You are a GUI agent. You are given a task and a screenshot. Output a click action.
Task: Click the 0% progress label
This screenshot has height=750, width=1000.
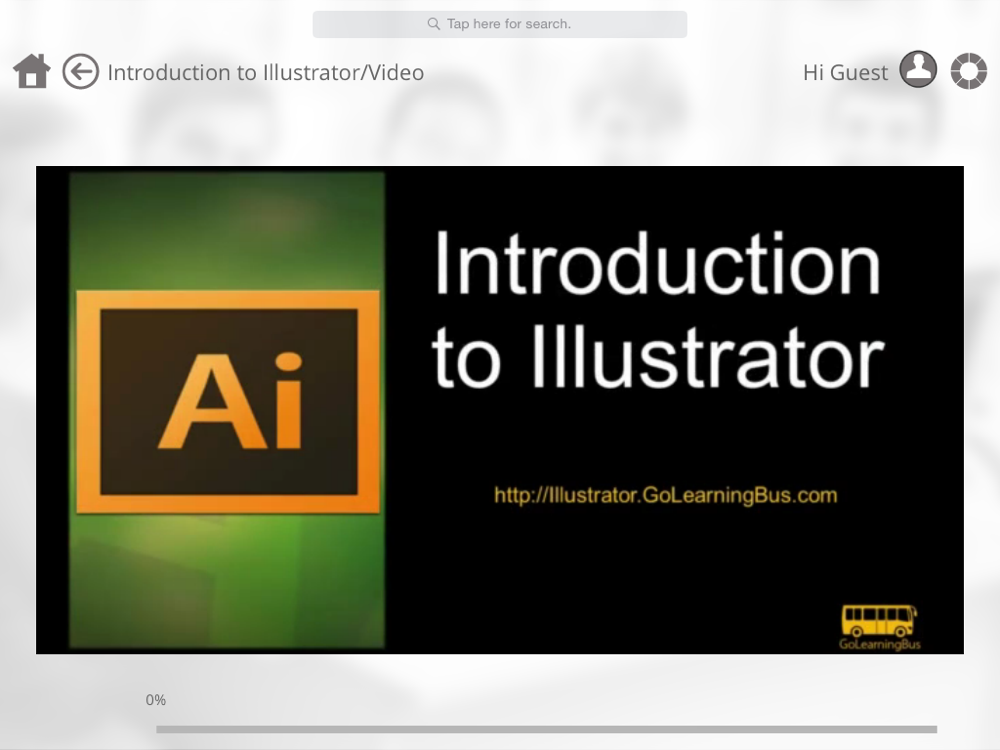pyautogui.click(x=156, y=700)
